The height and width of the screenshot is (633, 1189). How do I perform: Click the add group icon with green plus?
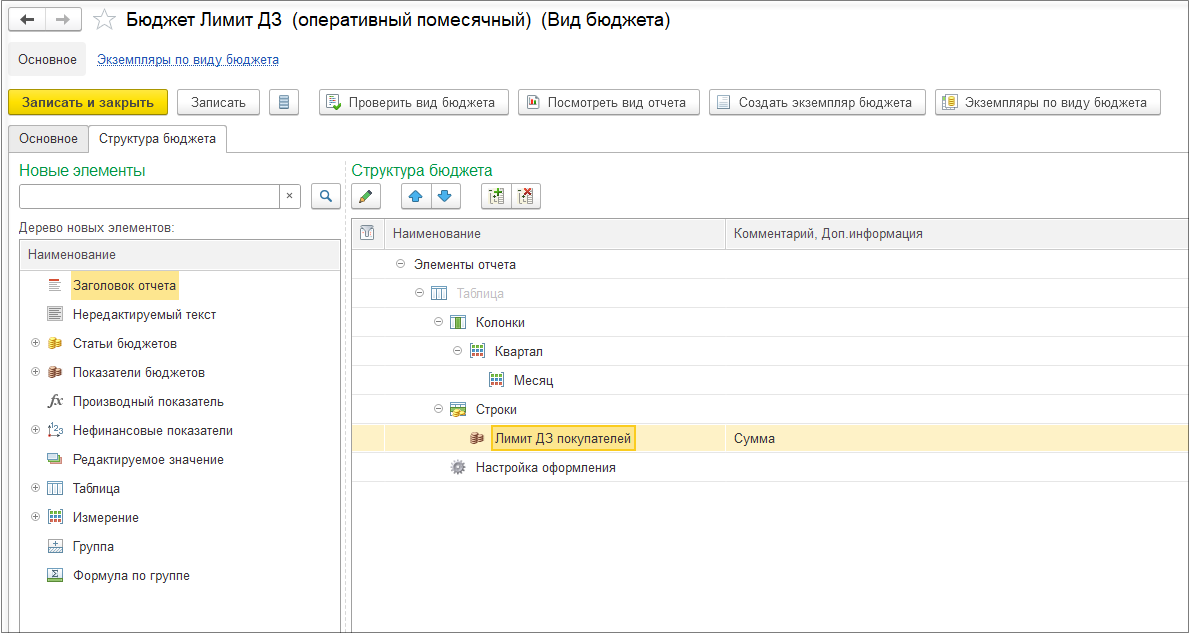click(496, 196)
